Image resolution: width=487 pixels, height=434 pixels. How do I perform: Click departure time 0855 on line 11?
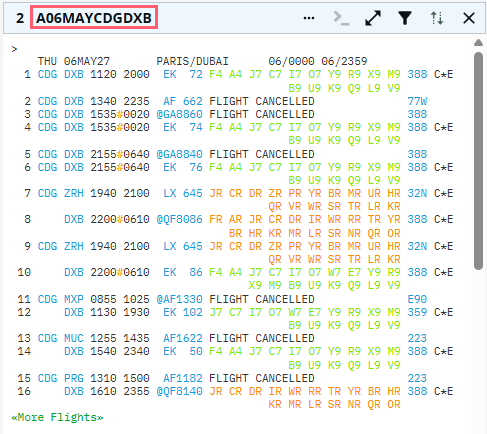tap(103, 299)
